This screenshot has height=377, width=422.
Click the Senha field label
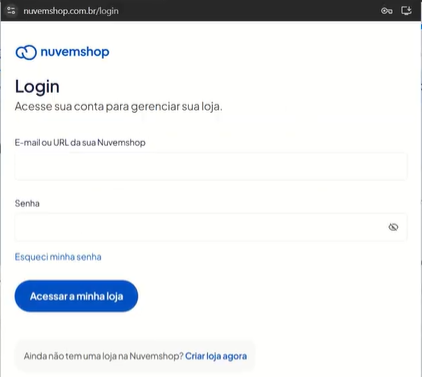(x=27, y=203)
